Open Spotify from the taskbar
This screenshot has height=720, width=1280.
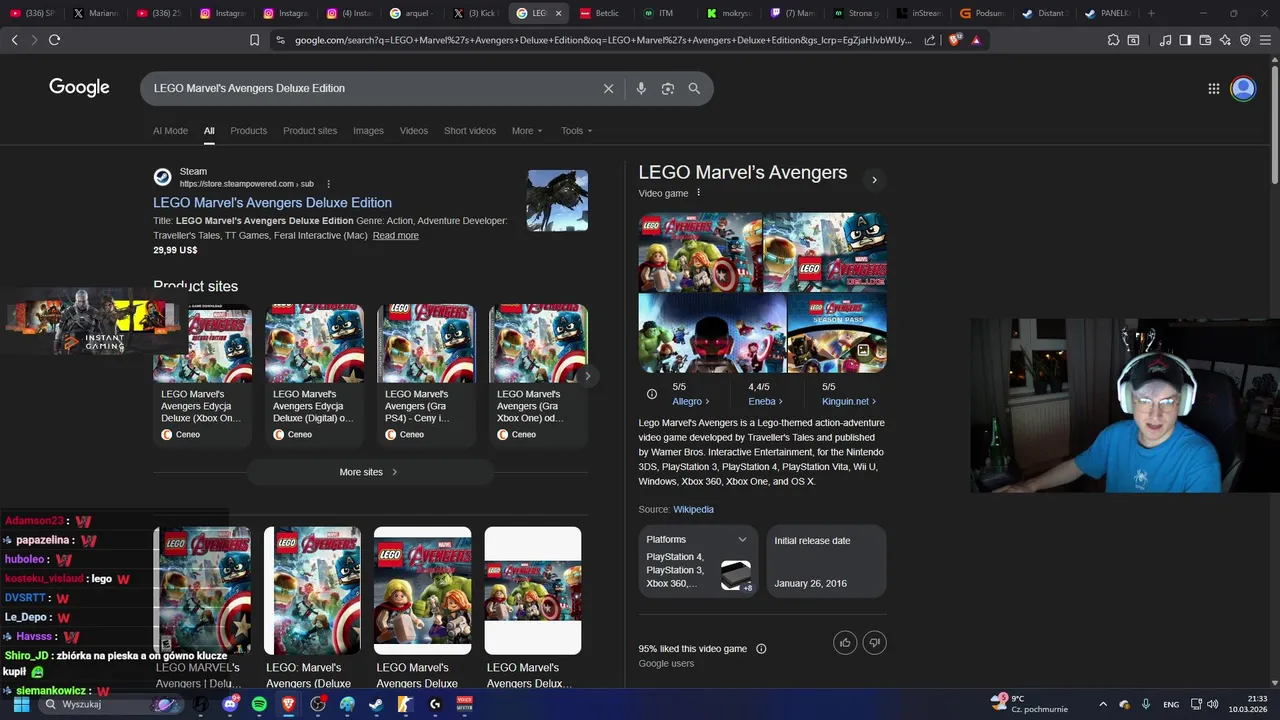(259, 704)
